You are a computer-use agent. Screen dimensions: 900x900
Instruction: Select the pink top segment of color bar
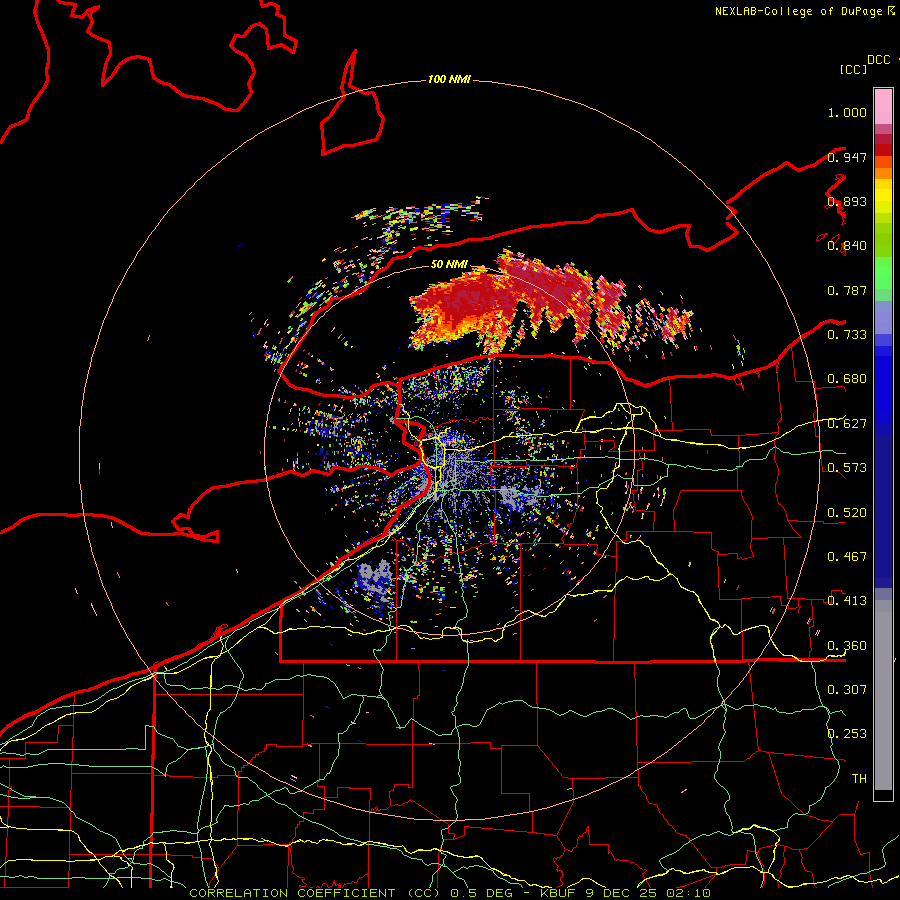point(883,107)
